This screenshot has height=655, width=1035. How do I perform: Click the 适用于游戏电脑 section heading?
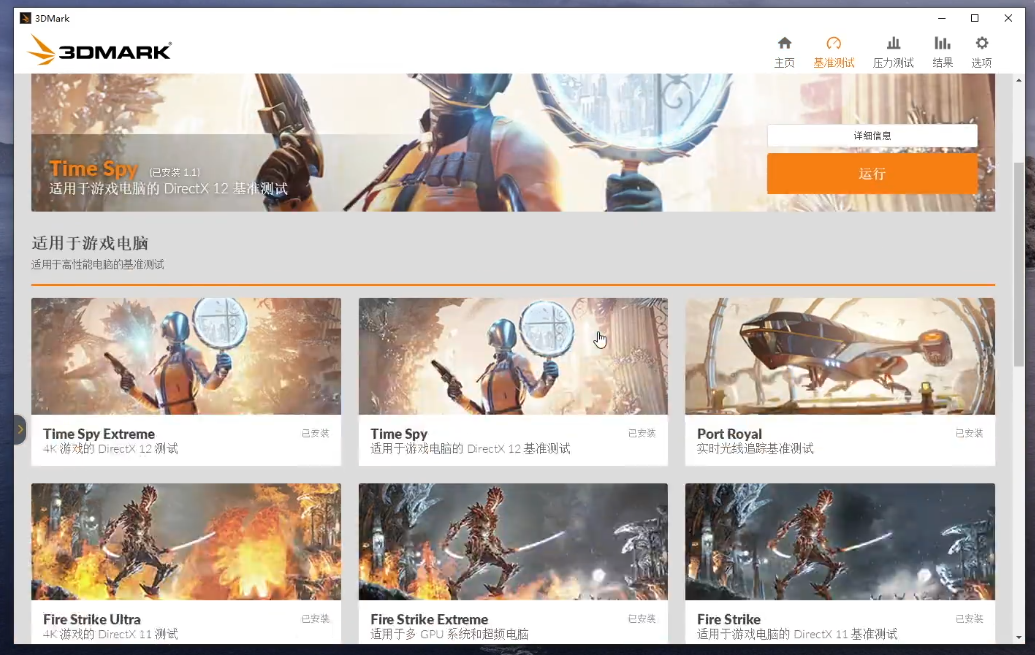click(90, 243)
